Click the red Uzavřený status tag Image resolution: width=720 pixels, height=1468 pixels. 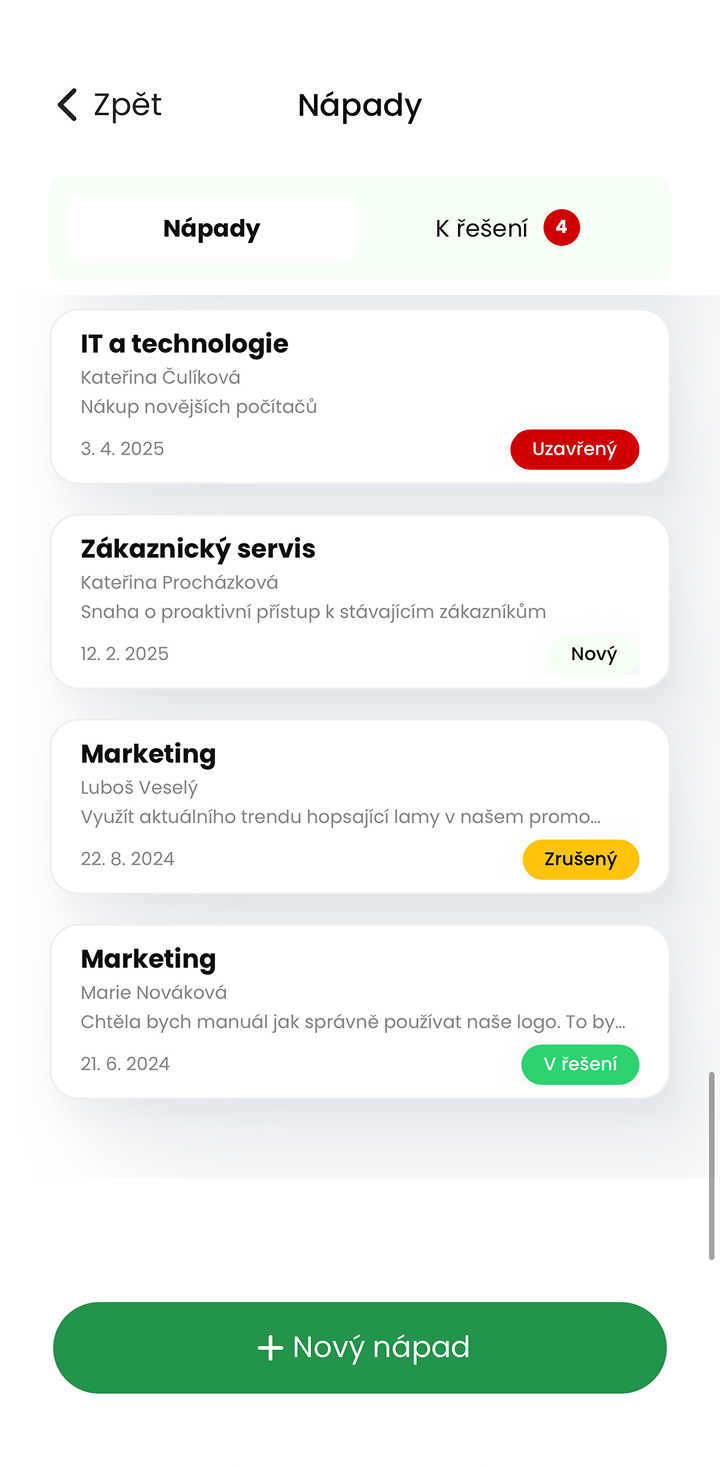click(x=574, y=449)
